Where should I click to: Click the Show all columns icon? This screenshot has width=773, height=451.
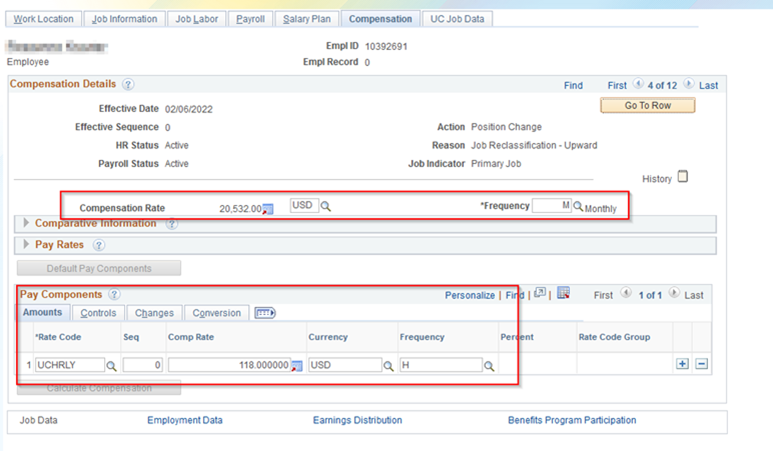tap(265, 313)
